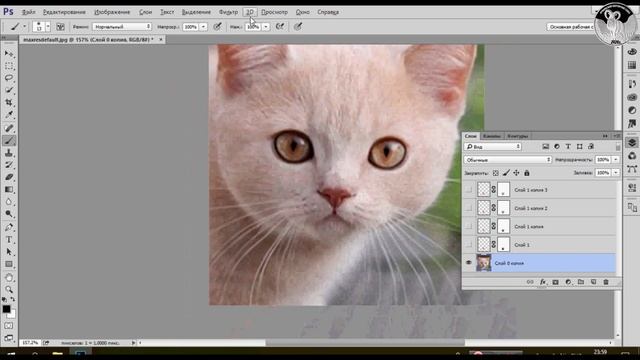Show Слой 1 копия 3 layer visibility
Viewport: 640px width, 360px height.
click(x=469, y=190)
